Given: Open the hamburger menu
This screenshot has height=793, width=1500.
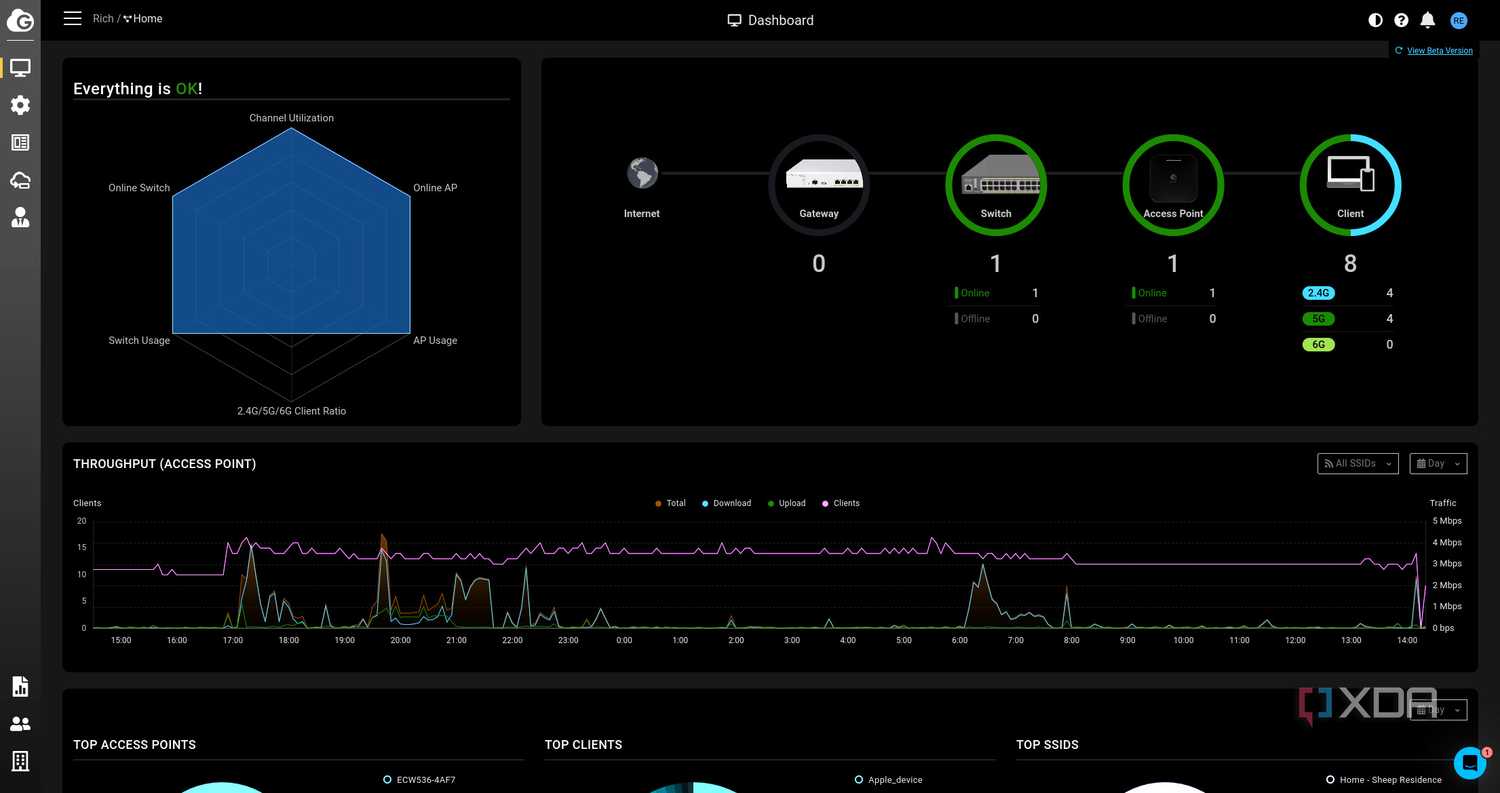Looking at the screenshot, I should click(72, 18).
